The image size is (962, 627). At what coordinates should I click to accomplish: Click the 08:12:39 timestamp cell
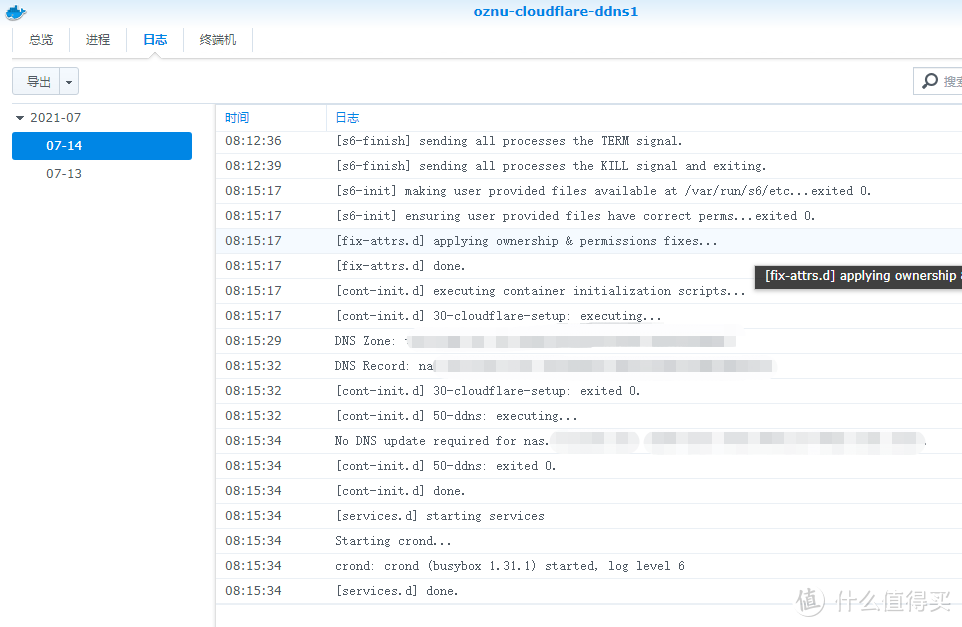click(253, 166)
